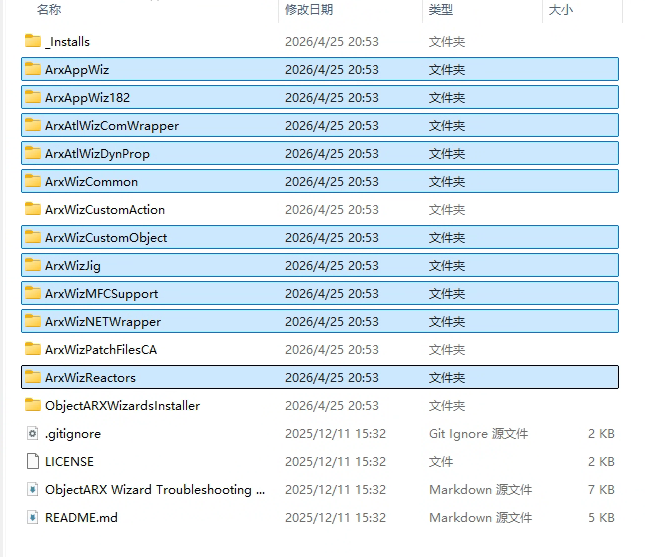The height and width of the screenshot is (557, 645).
Task: Click the ArxWizNETWrapper folder icon
Action: pyautogui.click(x=32, y=321)
